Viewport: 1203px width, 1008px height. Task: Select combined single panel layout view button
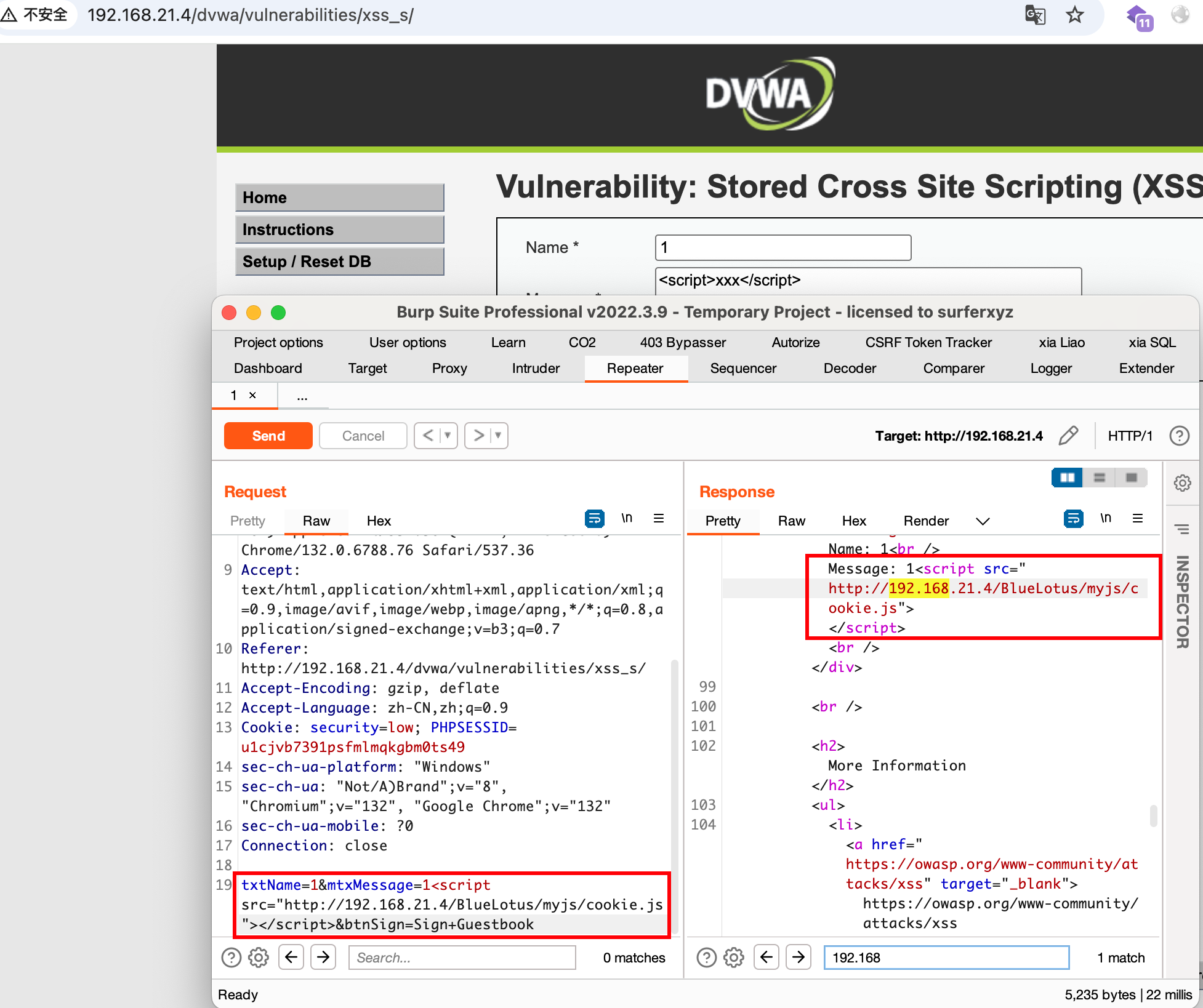pos(1132,478)
